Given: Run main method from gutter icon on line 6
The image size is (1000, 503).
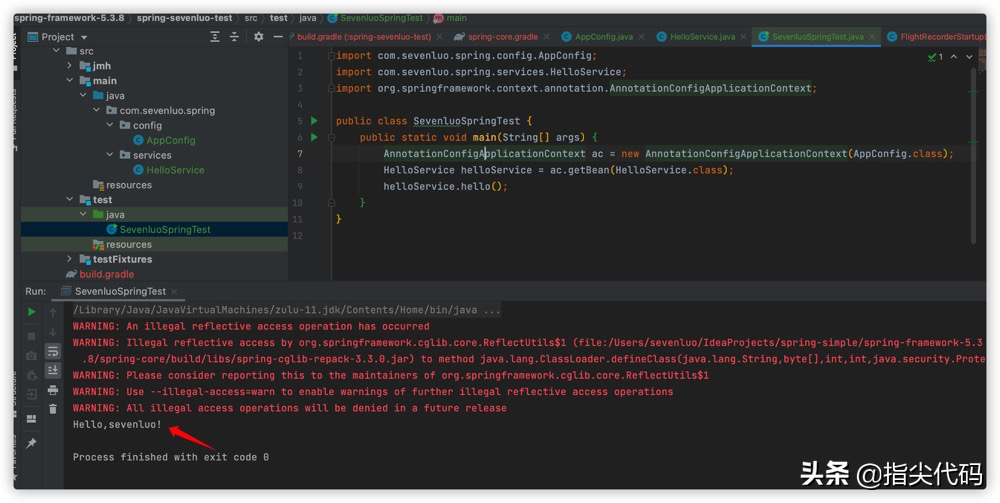Looking at the screenshot, I should pos(314,137).
